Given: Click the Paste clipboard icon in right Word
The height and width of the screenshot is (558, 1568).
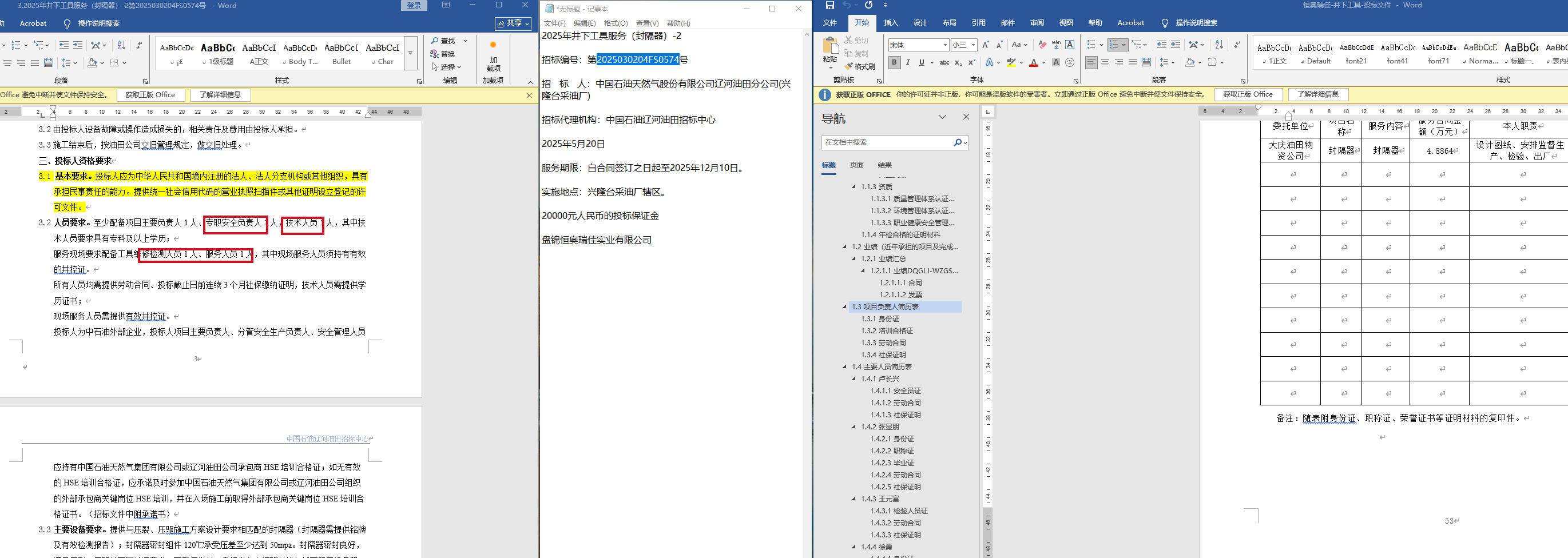Looking at the screenshot, I should [829, 46].
